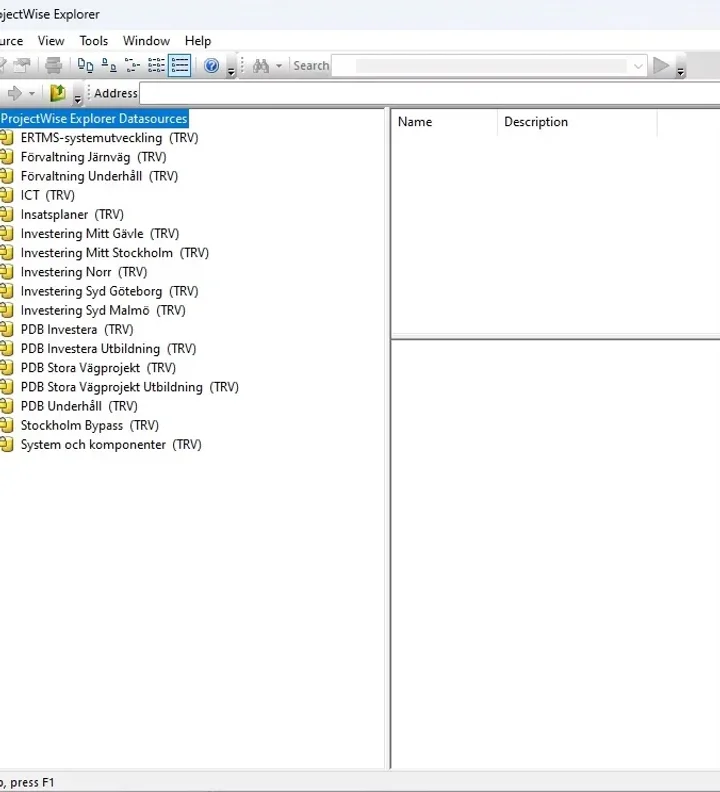
Task: Open the binoculars search dropdown arrow
Action: click(x=278, y=66)
